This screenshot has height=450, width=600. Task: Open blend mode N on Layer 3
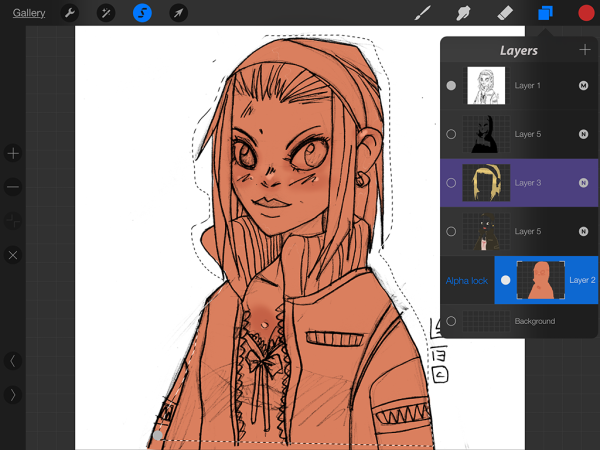coord(583,183)
